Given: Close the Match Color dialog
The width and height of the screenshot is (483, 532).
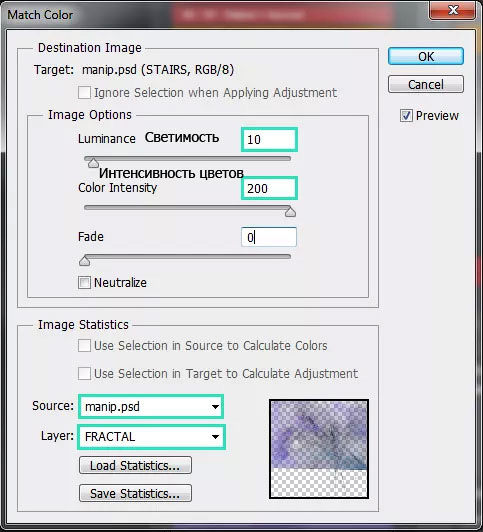Looking at the screenshot, I should coord(453,10).
